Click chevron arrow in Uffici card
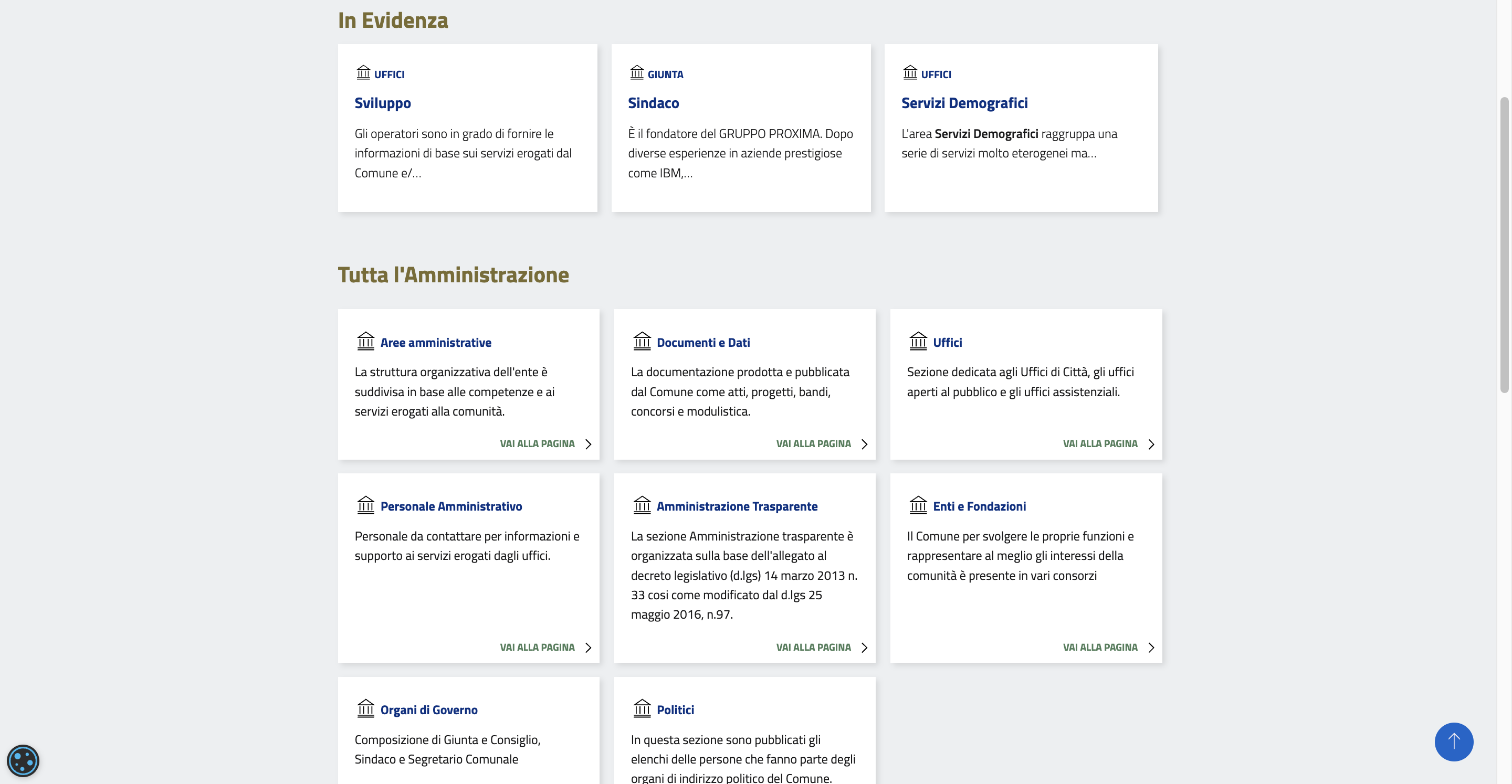Image resolution: width=1512 pixels, height=784 pixels. pos(1151,444)
